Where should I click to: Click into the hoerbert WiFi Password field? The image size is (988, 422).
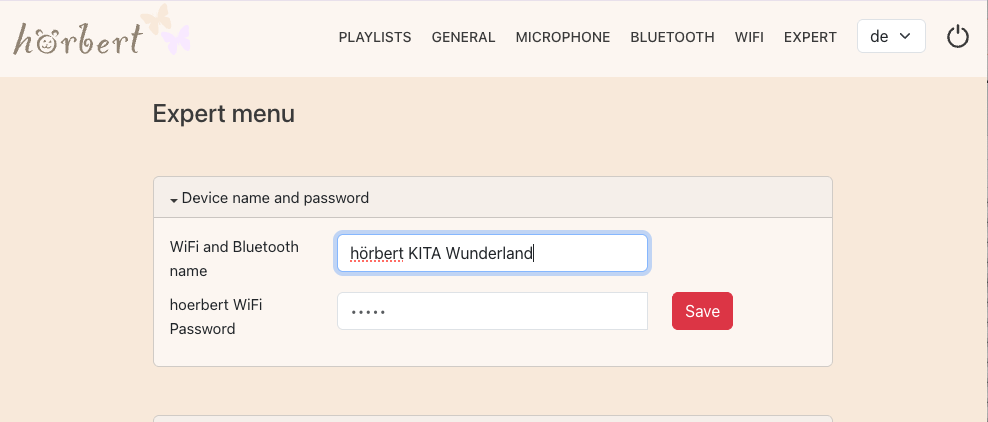(492, 311)
